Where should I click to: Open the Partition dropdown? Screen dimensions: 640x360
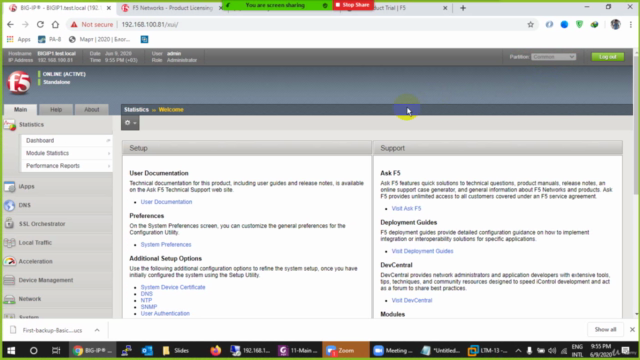pyautogui.click(x=553, y=57)
